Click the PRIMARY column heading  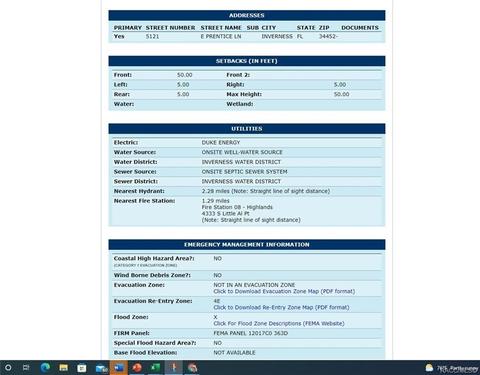pos(128,28)
